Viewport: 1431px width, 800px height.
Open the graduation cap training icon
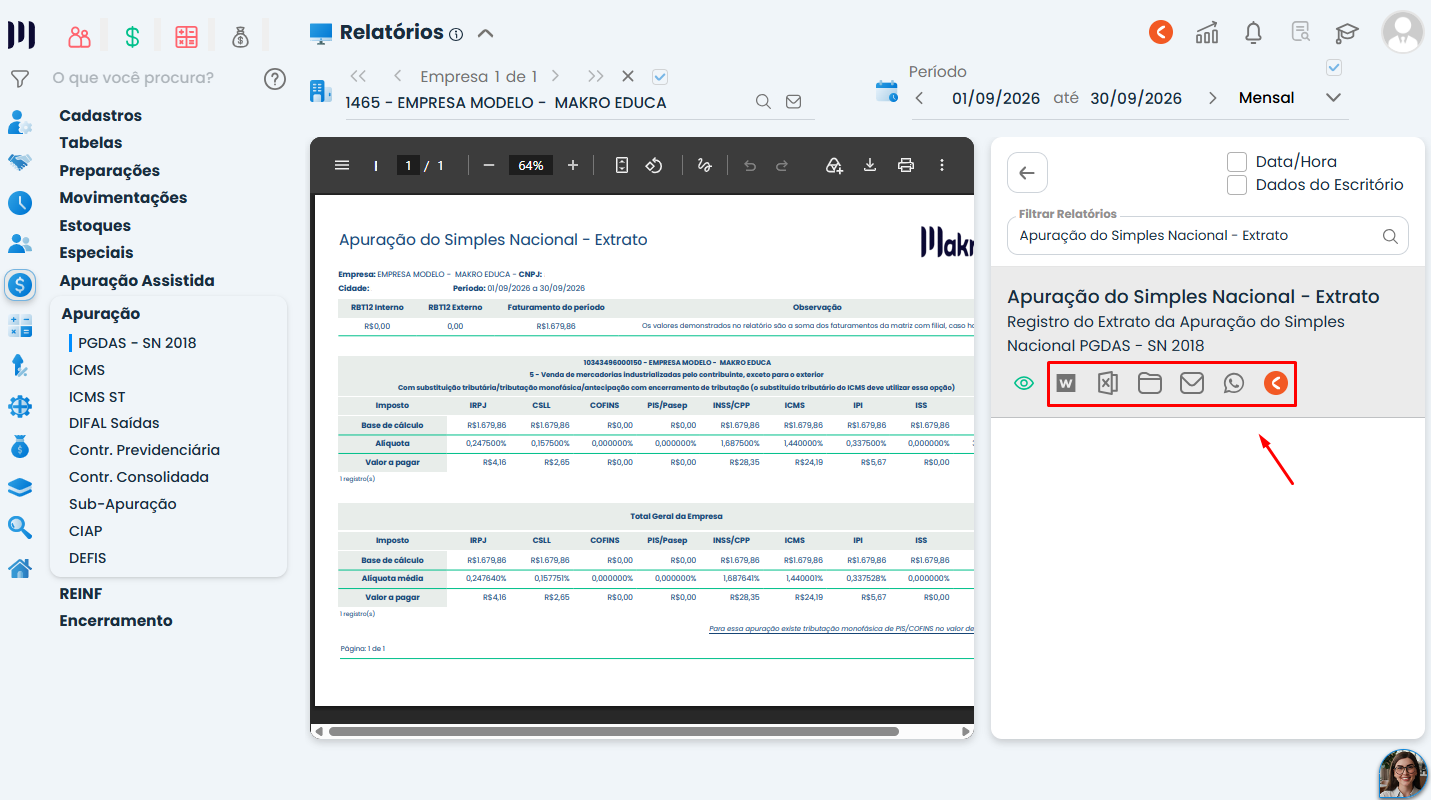(1347, 33)
